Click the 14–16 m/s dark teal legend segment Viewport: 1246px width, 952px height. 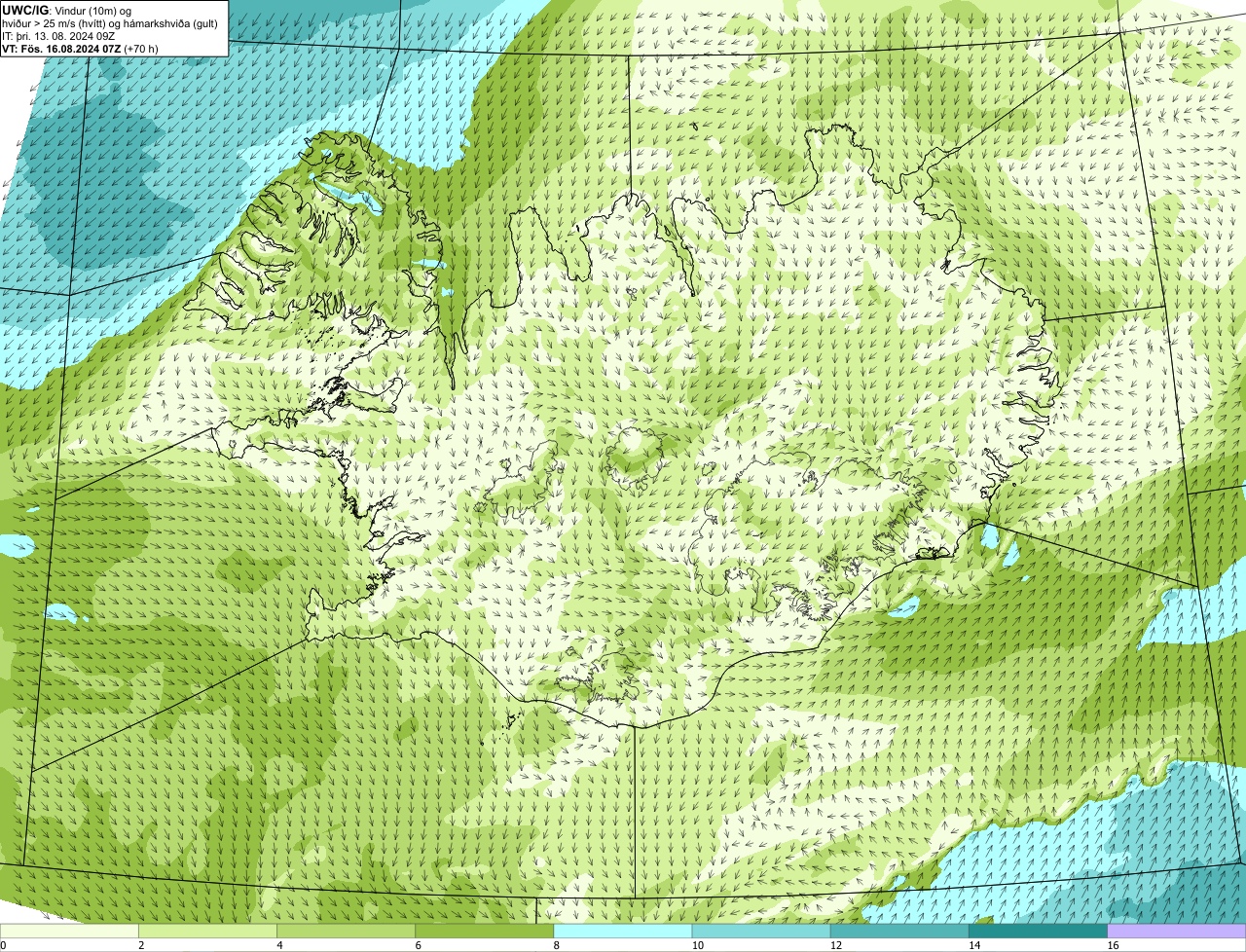pyautogui.click(x=1038, y=931)
